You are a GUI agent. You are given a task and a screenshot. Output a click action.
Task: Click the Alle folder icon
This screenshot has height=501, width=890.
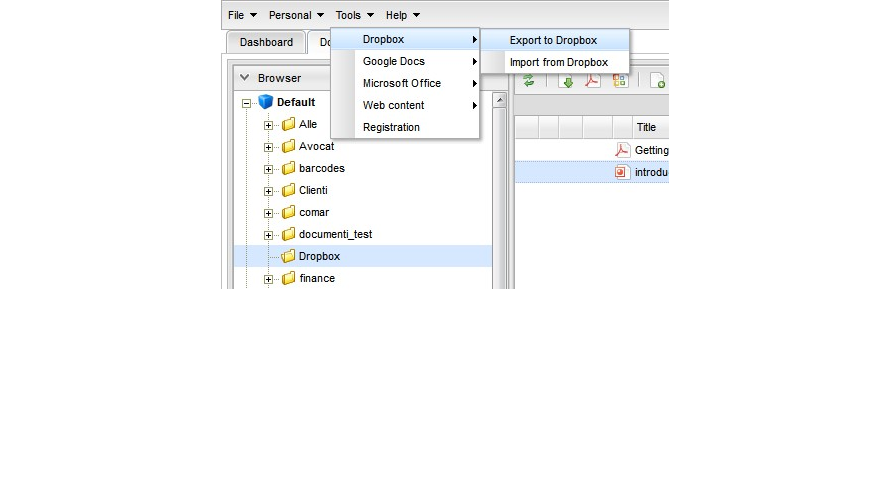pos(288,124)
